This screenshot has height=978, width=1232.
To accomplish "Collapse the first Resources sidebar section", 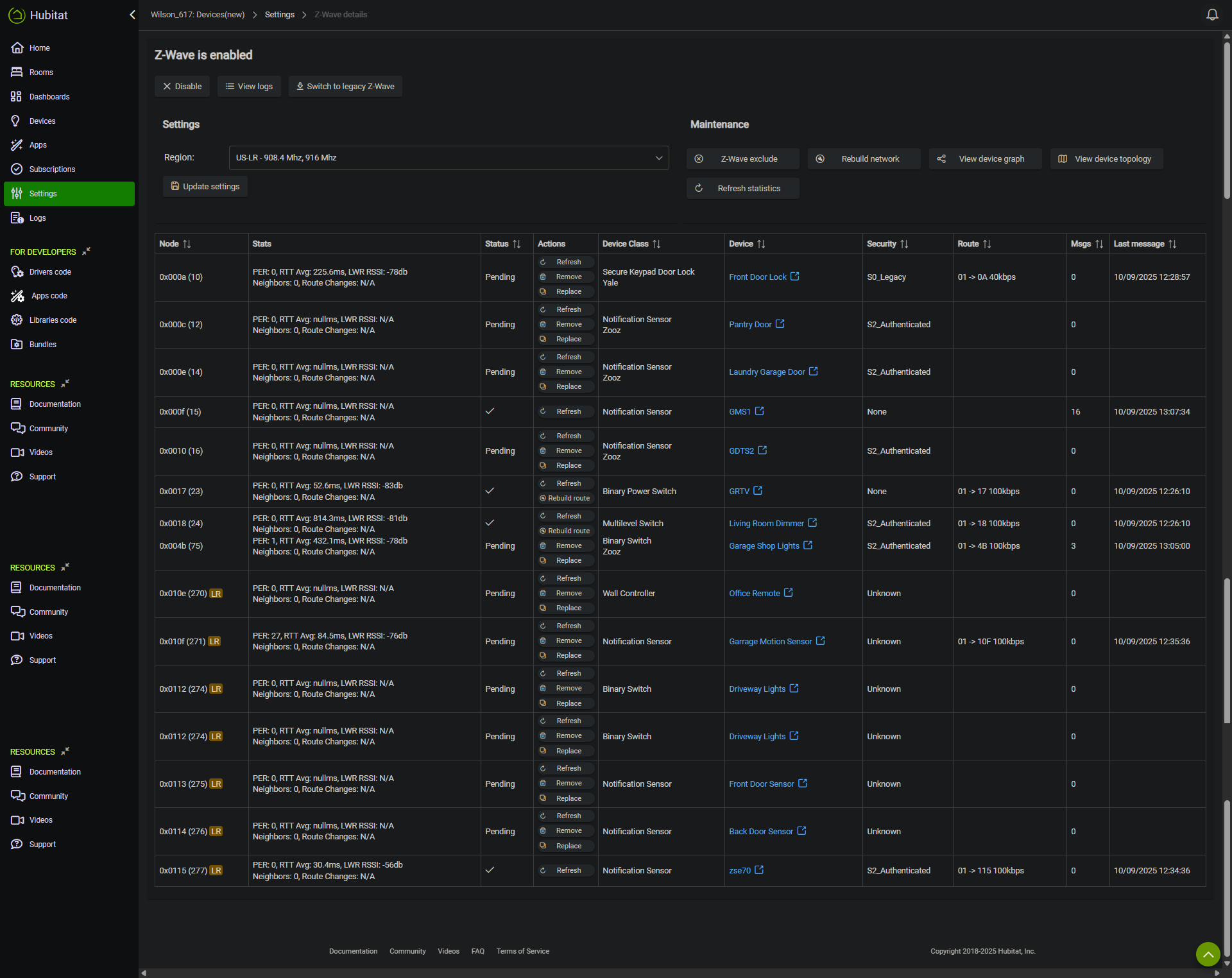I will click(65, 384).
